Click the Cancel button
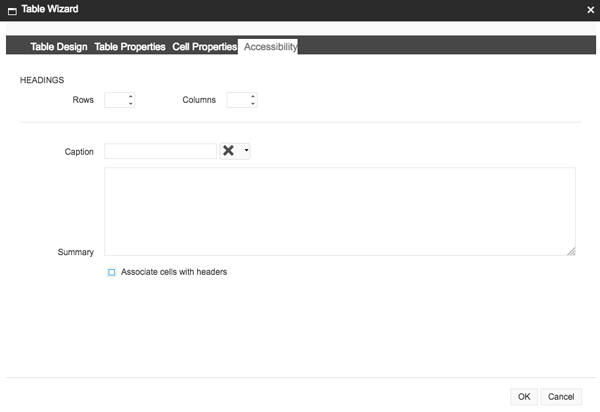Screen dimensions: 600x412 point(562,397)
